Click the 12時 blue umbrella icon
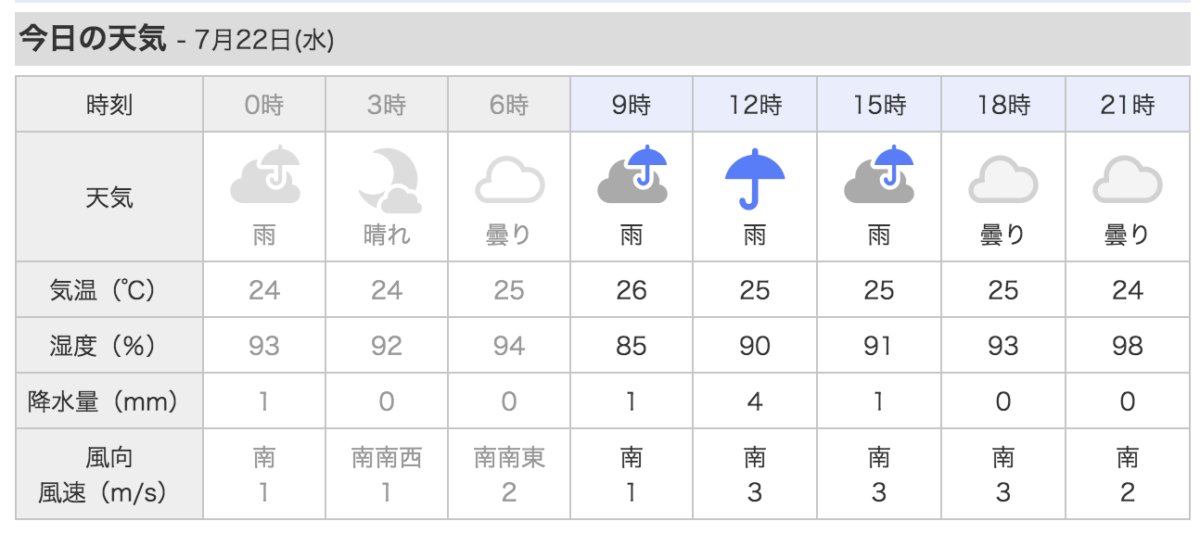The width and height of the screenshot is (1200, 534). (755, 178)
